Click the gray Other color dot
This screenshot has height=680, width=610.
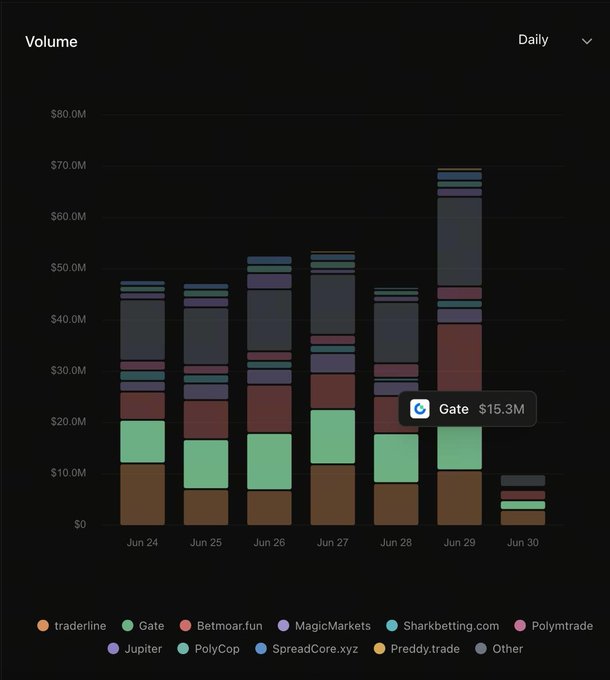tap(481, 648)
